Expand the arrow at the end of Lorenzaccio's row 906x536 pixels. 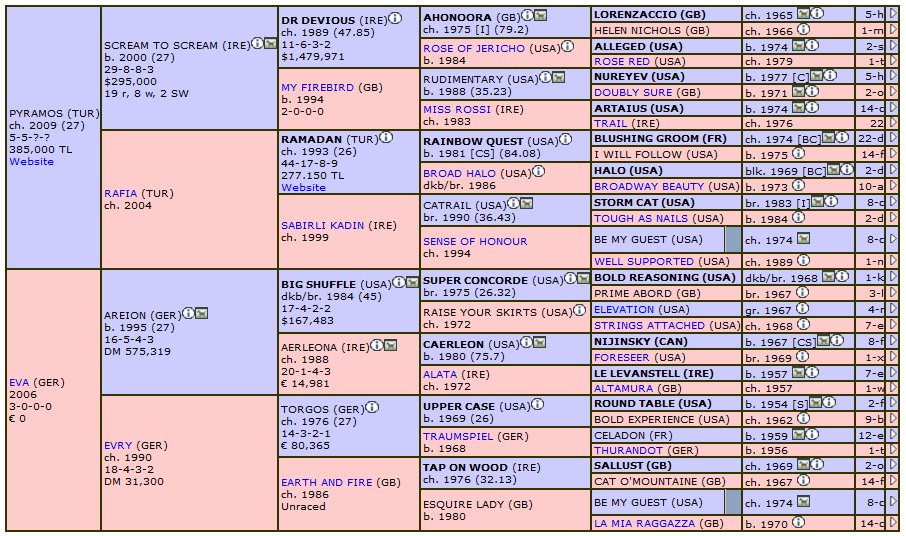click(893, 14)
